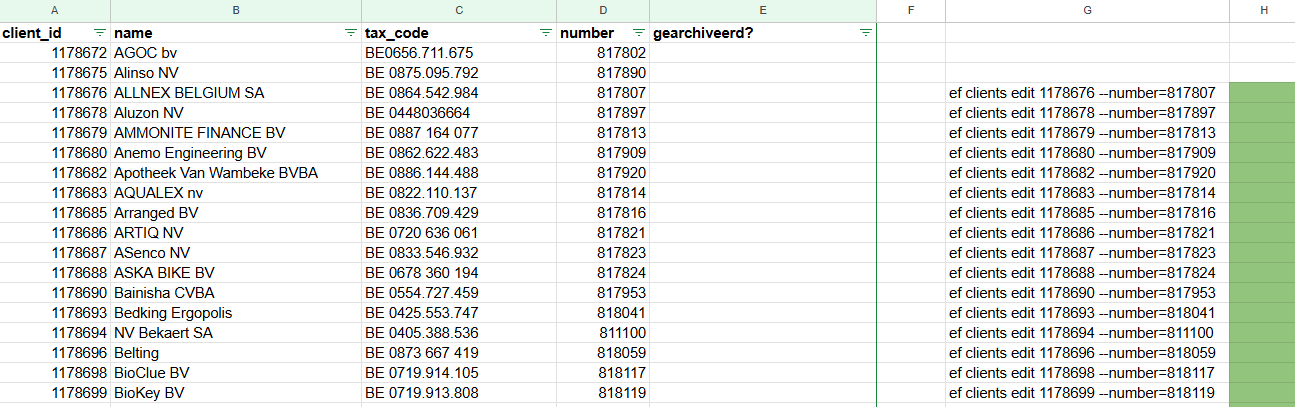1295x407 pixels.
Task: Select the Arranged BV cell
Action: pos(236,213)
